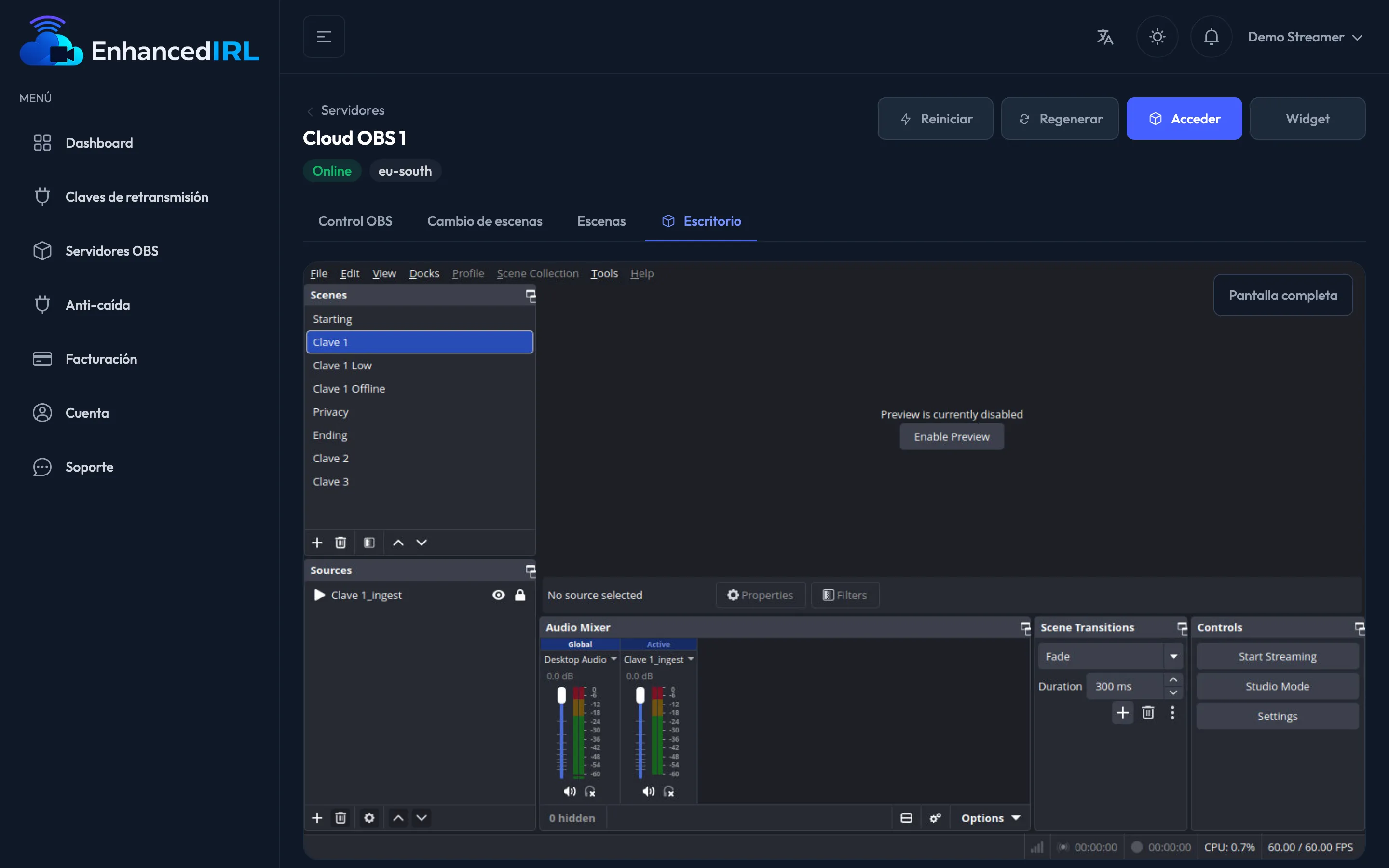The height and width of the screenshot is (868, 1389).
Task: Open source properties gear icon
Action: click(x=369, y=818)
